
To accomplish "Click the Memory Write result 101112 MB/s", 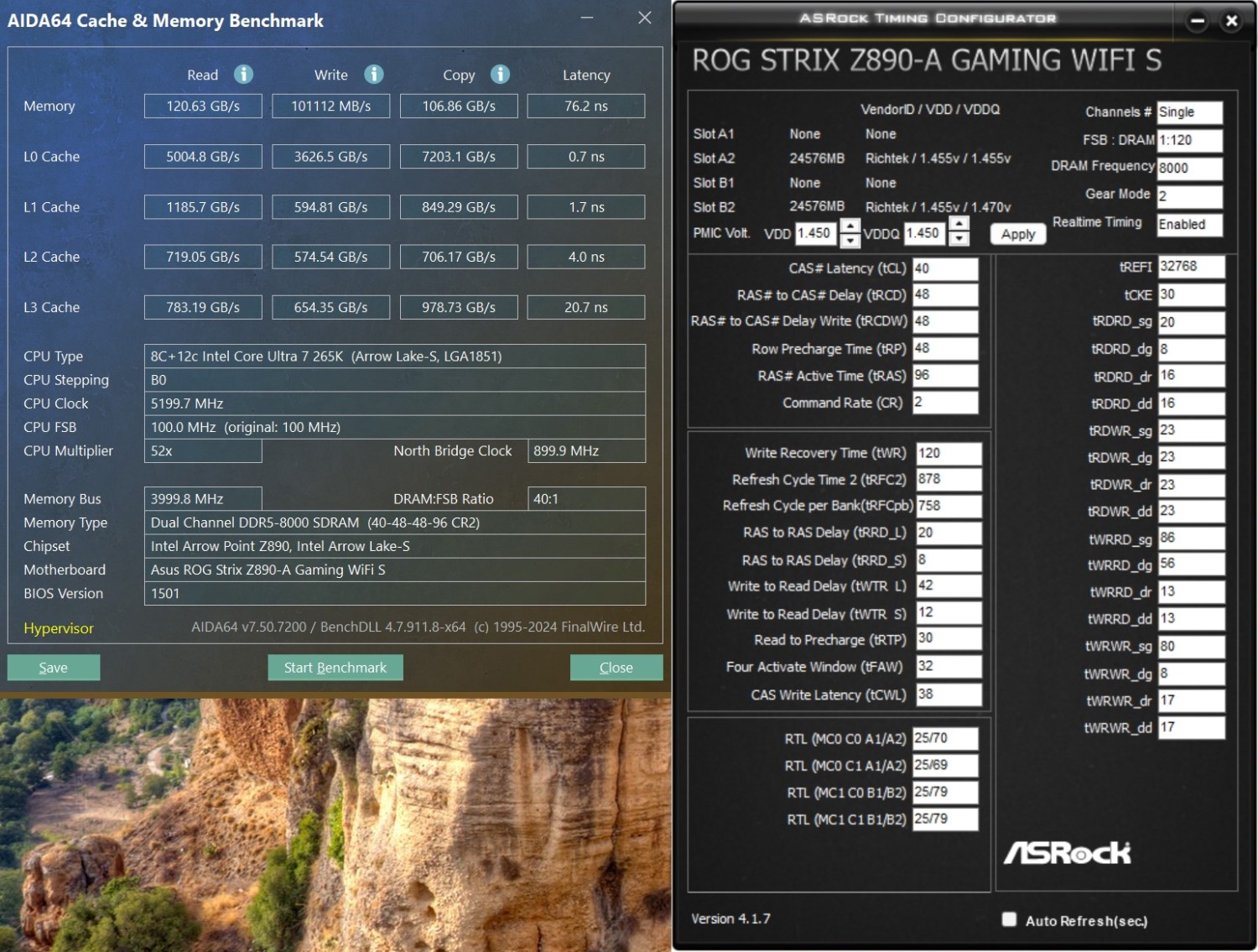I will click(x=330, y=106).
